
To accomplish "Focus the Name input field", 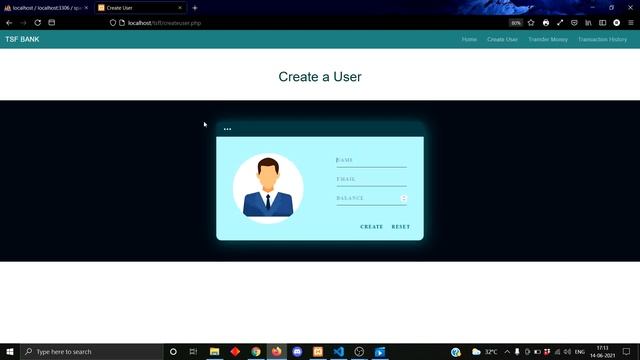I will pyautogui.click(x=371, y=160).
